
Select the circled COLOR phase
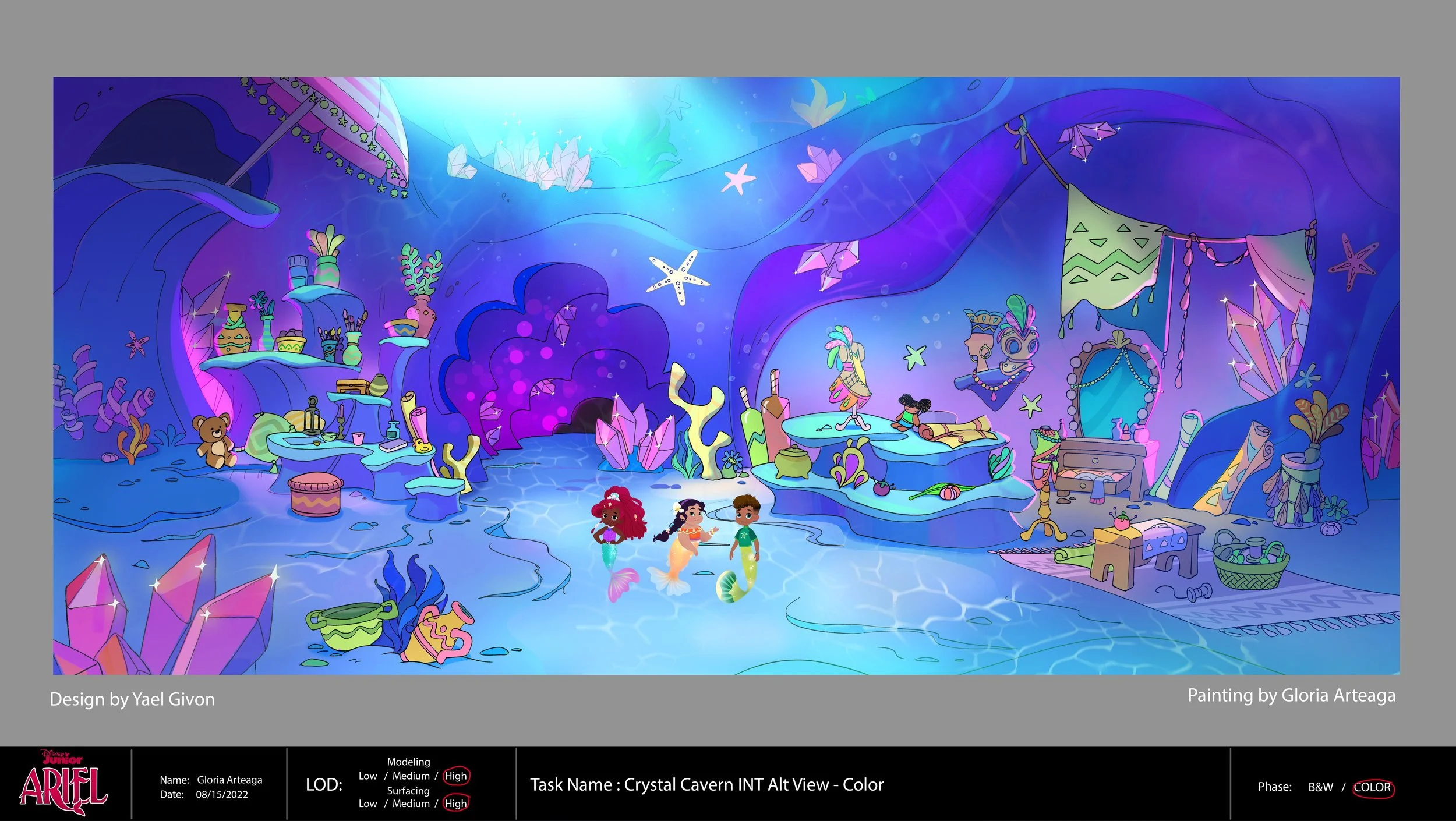click(x=1372, y=787)
